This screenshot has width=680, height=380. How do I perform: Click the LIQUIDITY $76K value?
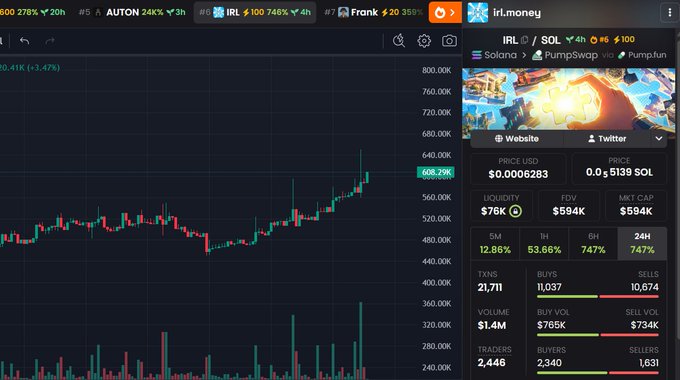pyautogui.click(x=494, y=211)
